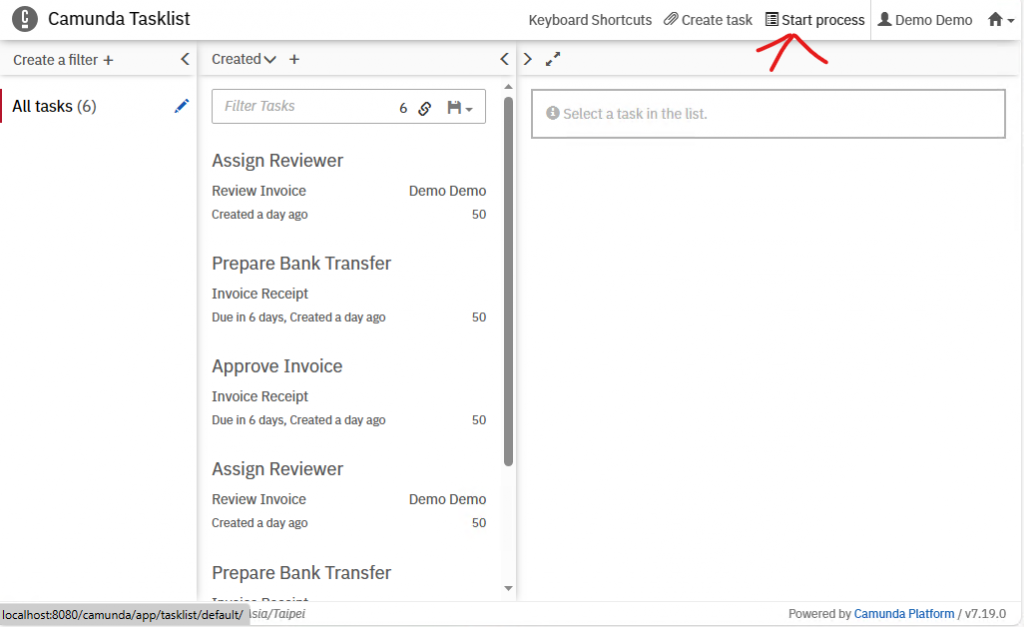Copy the filter query link
This screenshot has width=1024, height=627.
(424, 108)
